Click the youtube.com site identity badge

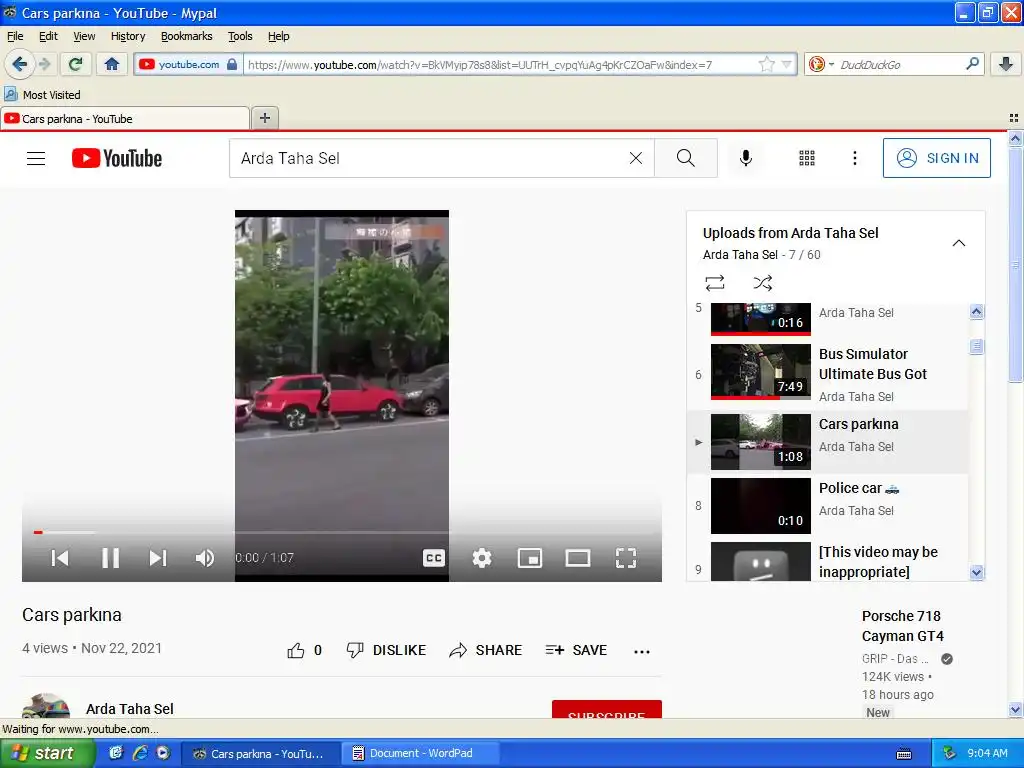(x=188, y=64)
